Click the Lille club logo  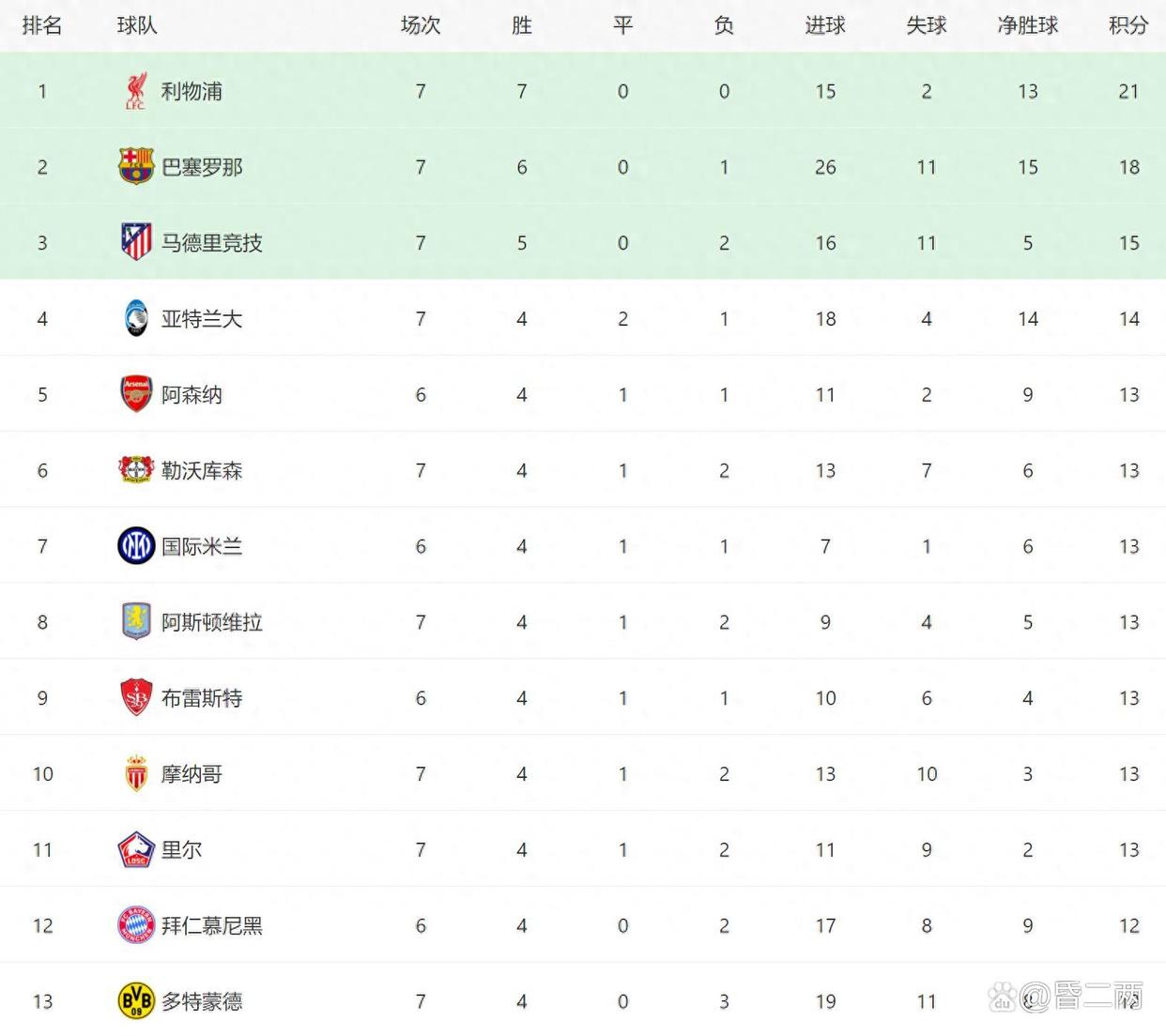(x=136, y=849)
